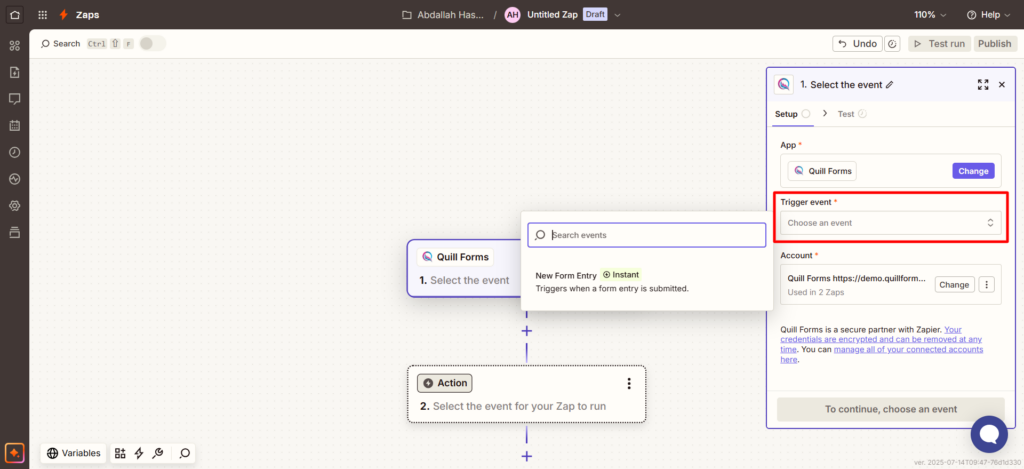Viewport: 1024px width, 469px height.
Task: Click the Action label chip
Action: click(x=445, y=383)
